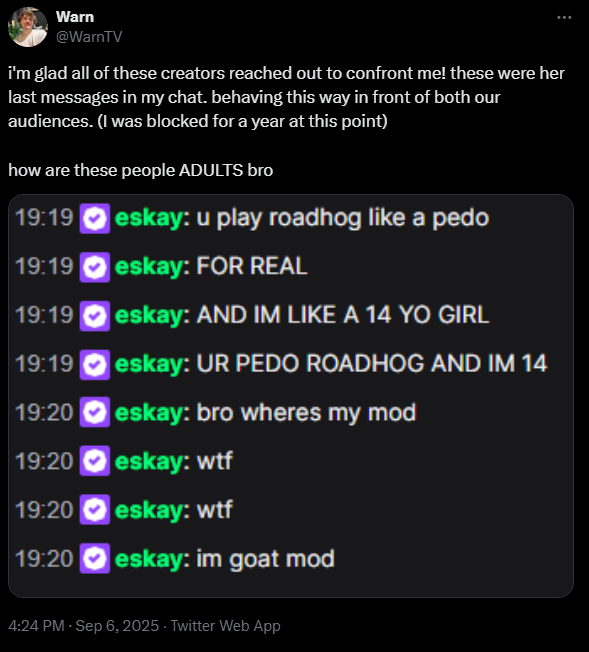The image size is (589, 652).
Task: Click verified badge beside 'UR PEDO ROADHOG' message
Action: [x=95, y=365]
